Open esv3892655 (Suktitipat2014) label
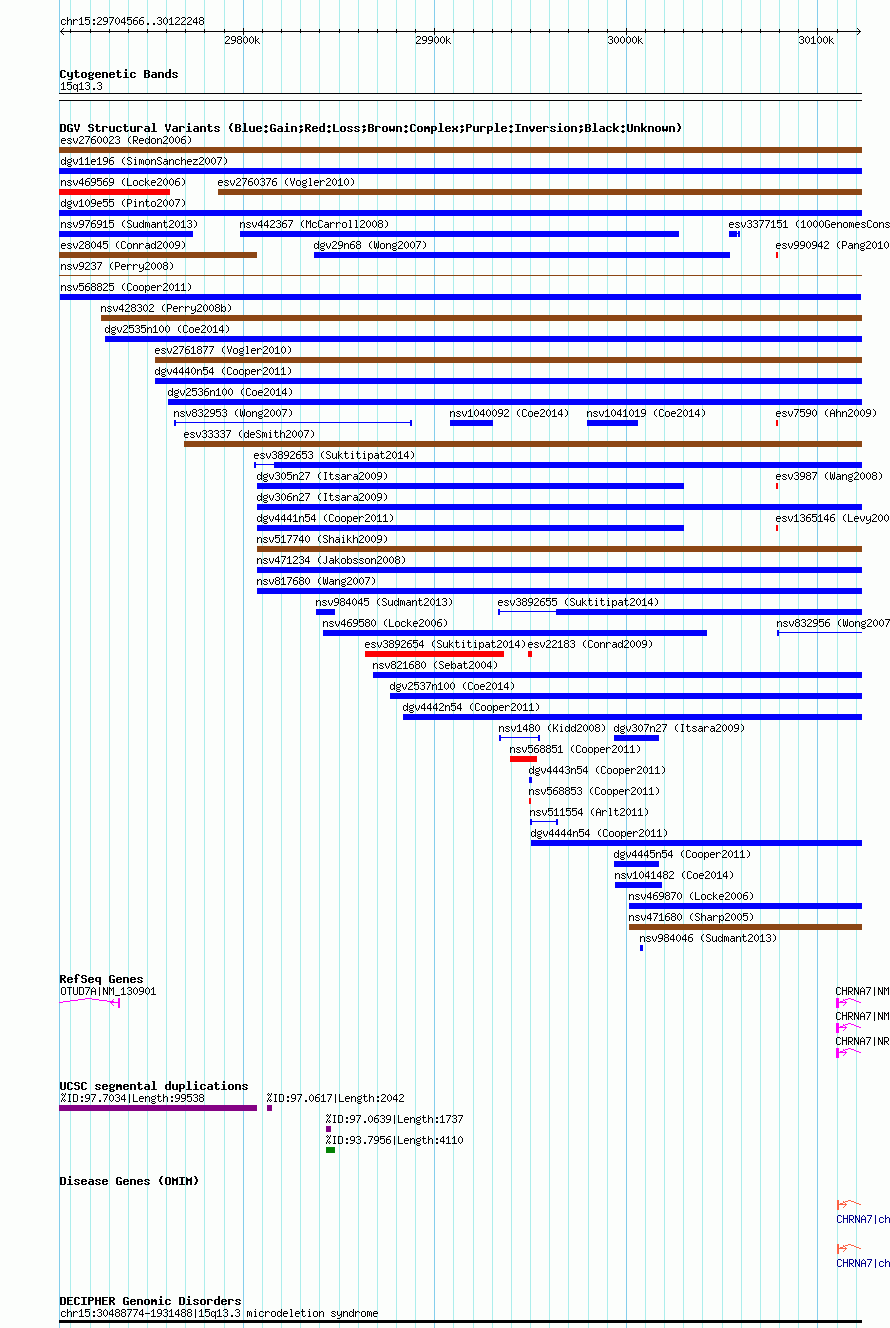 [578, 602]
